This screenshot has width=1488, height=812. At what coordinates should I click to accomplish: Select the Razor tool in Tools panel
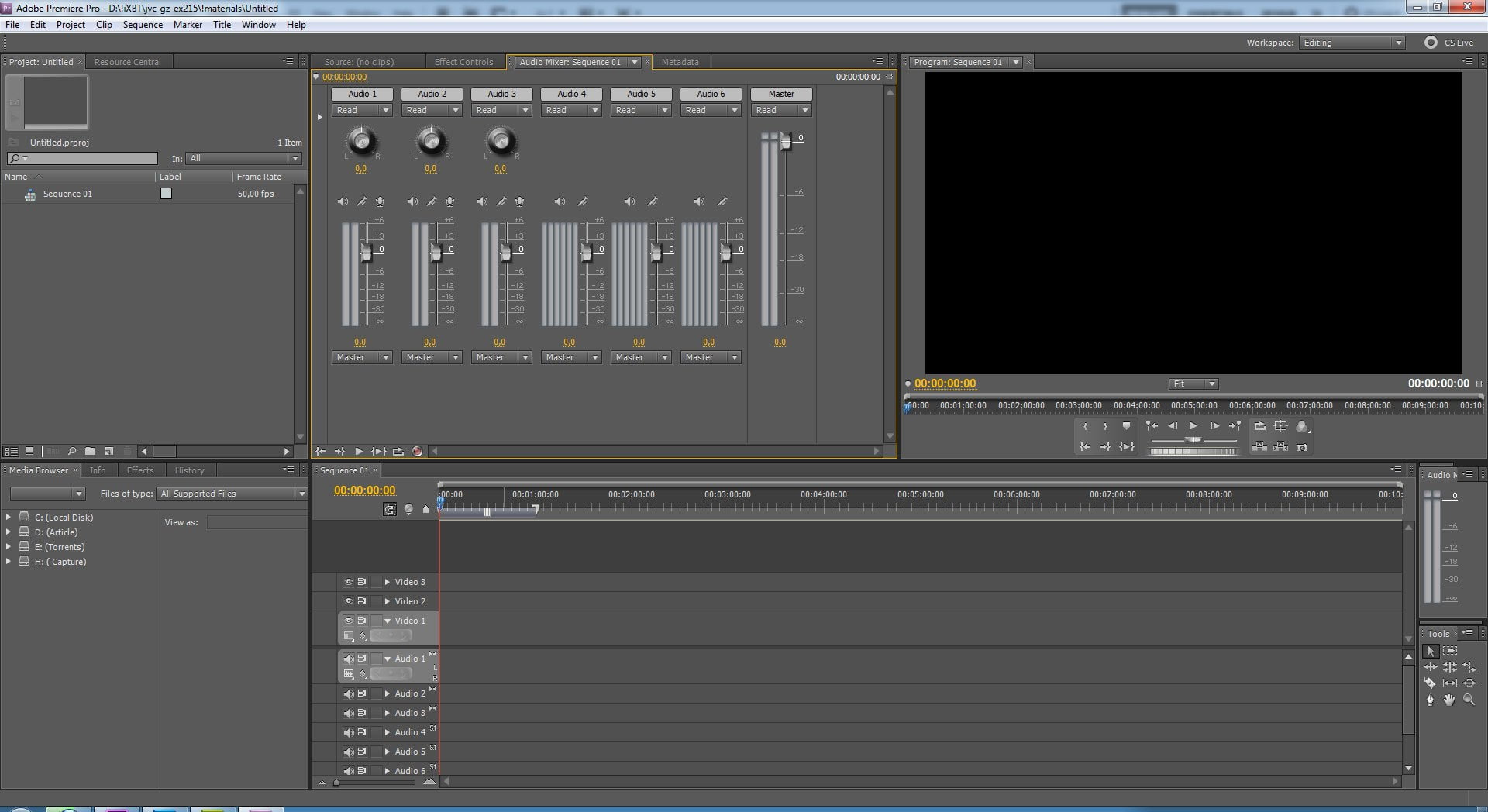pos(1431,683)
